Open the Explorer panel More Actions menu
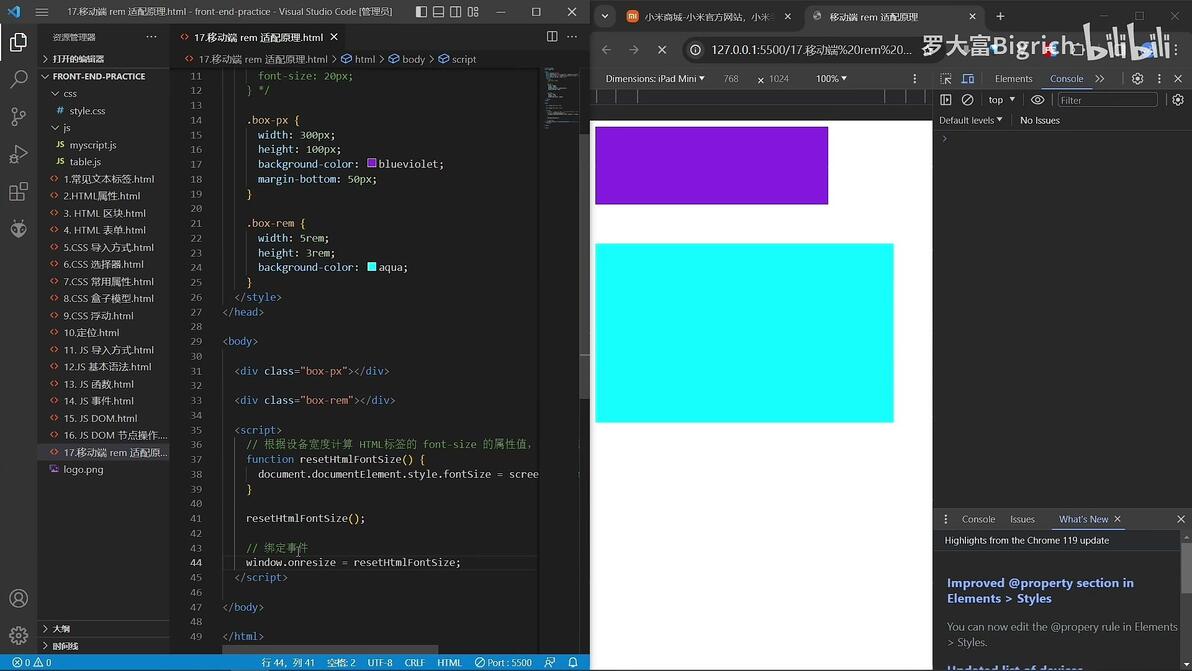Screen dimensions: 1192x671 (x=151, y=36)
